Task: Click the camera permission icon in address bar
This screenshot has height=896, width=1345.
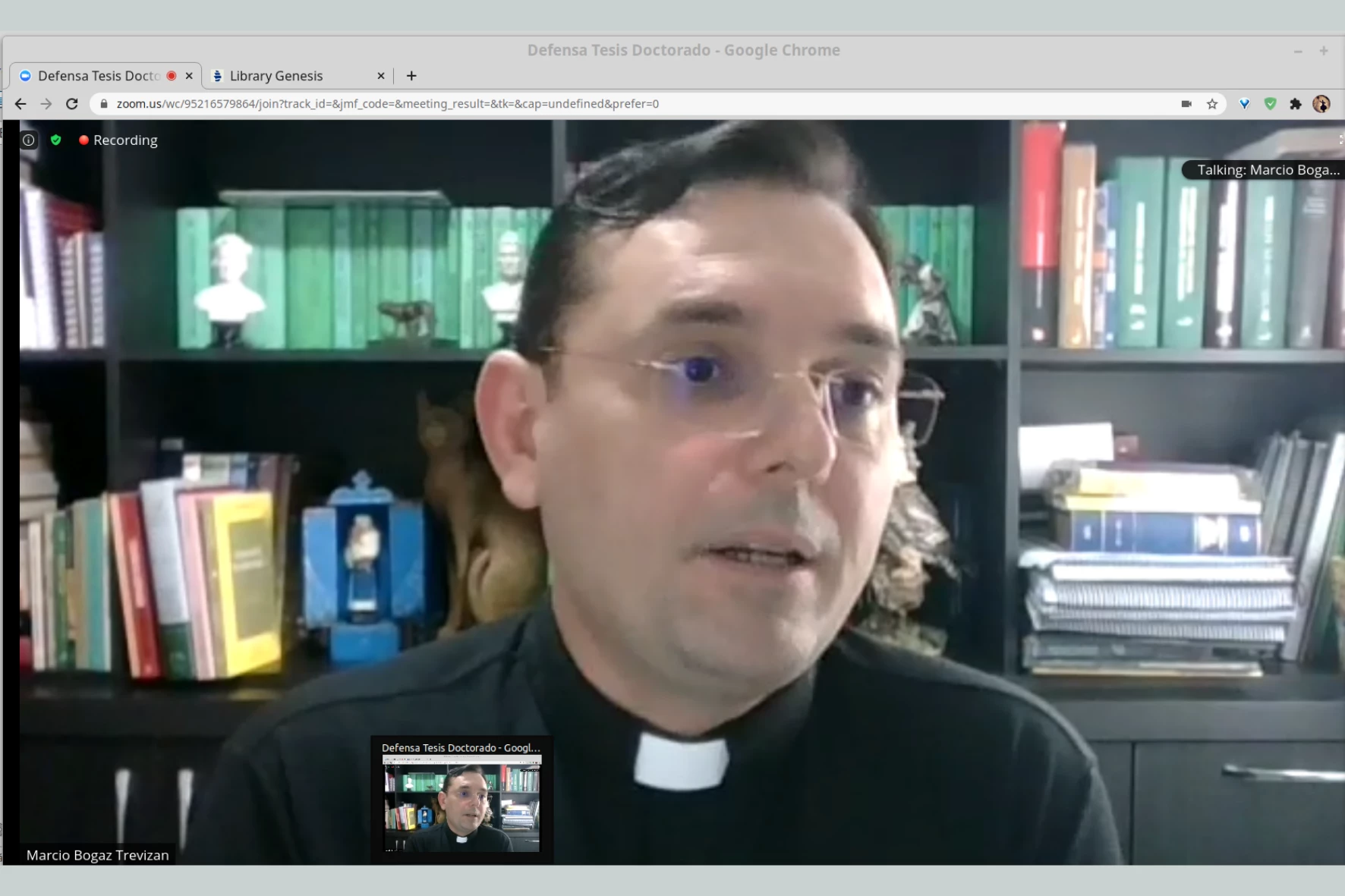Action: pos(1186,104)
